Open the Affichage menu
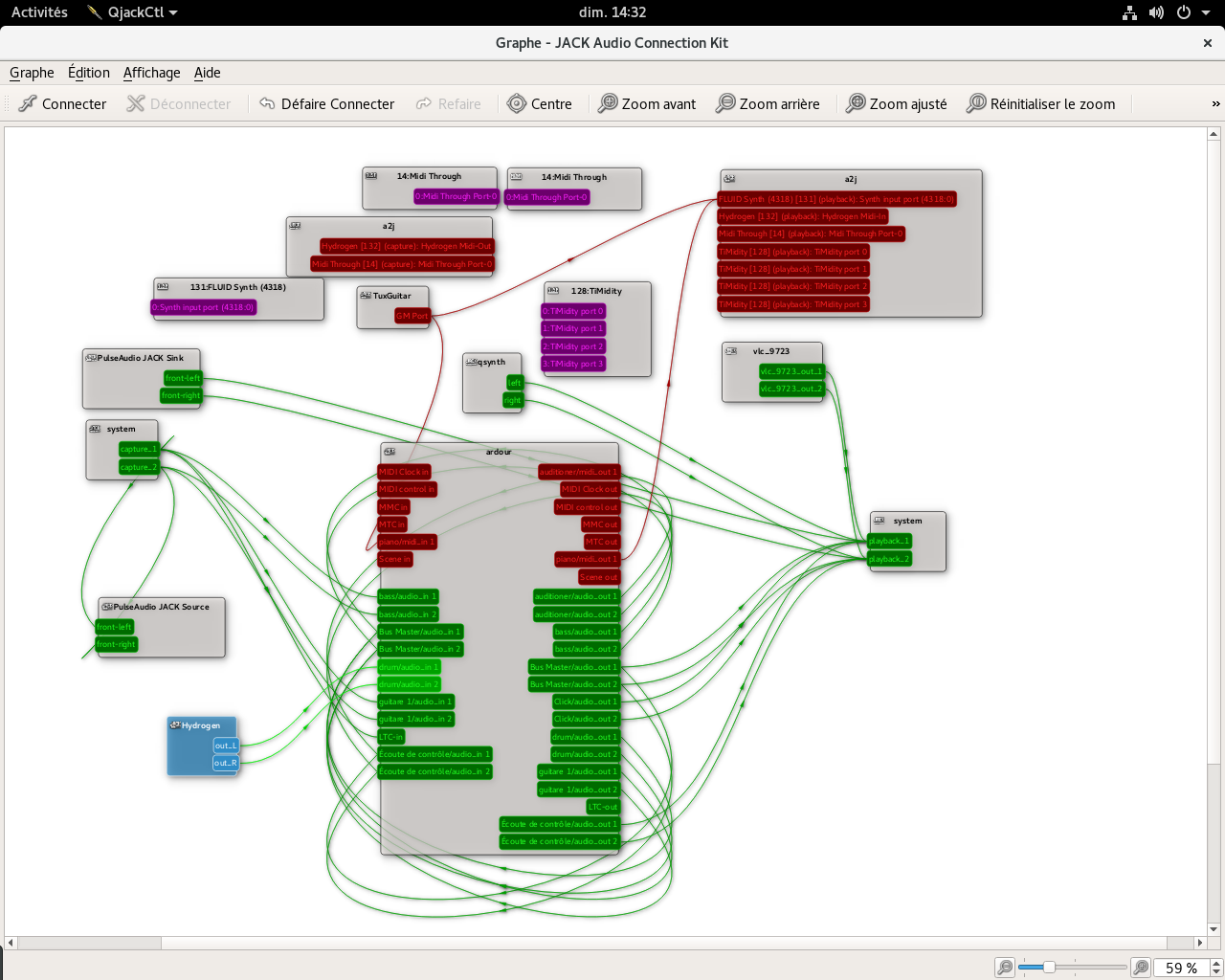 point(151,73)
